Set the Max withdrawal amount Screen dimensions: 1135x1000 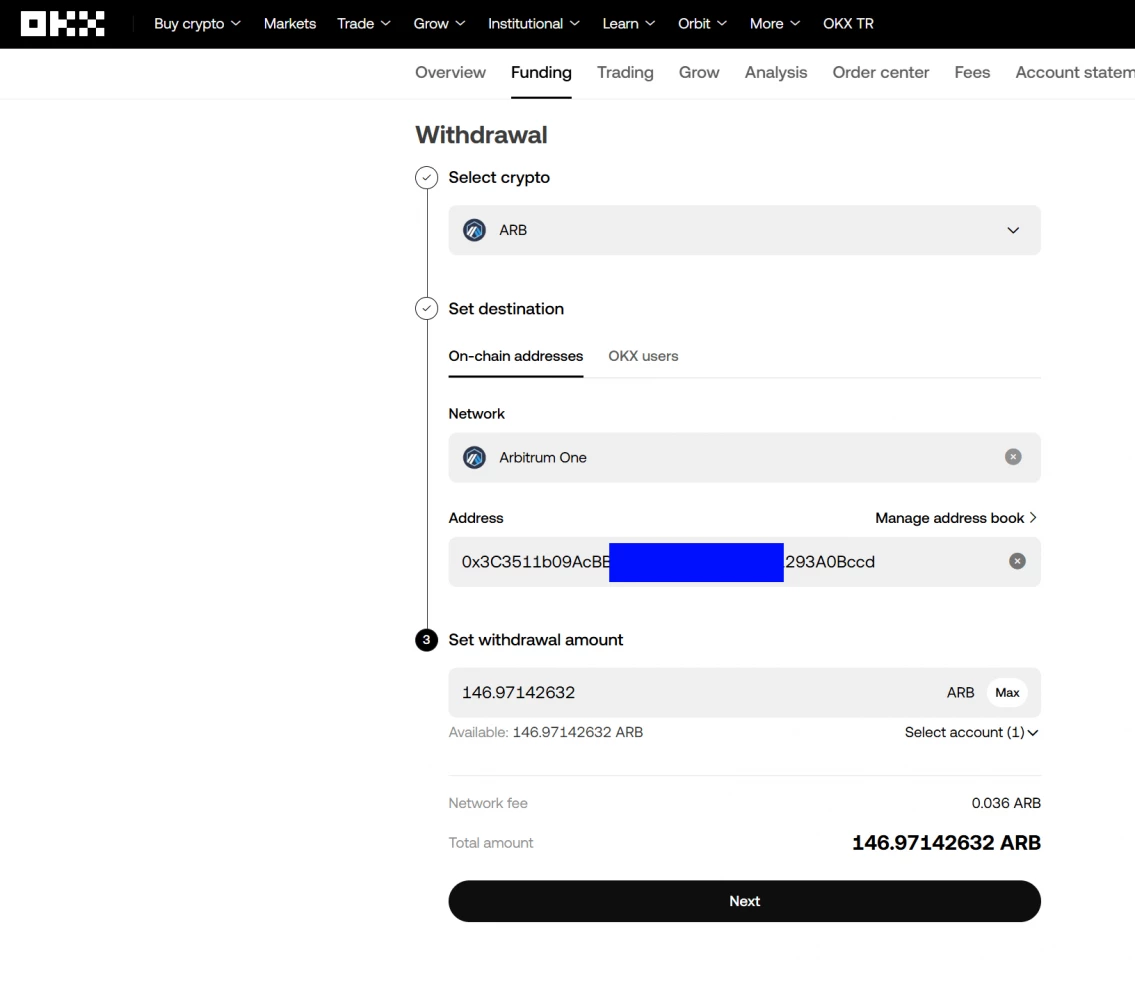pyautogui.click(x=1007, y=692)
